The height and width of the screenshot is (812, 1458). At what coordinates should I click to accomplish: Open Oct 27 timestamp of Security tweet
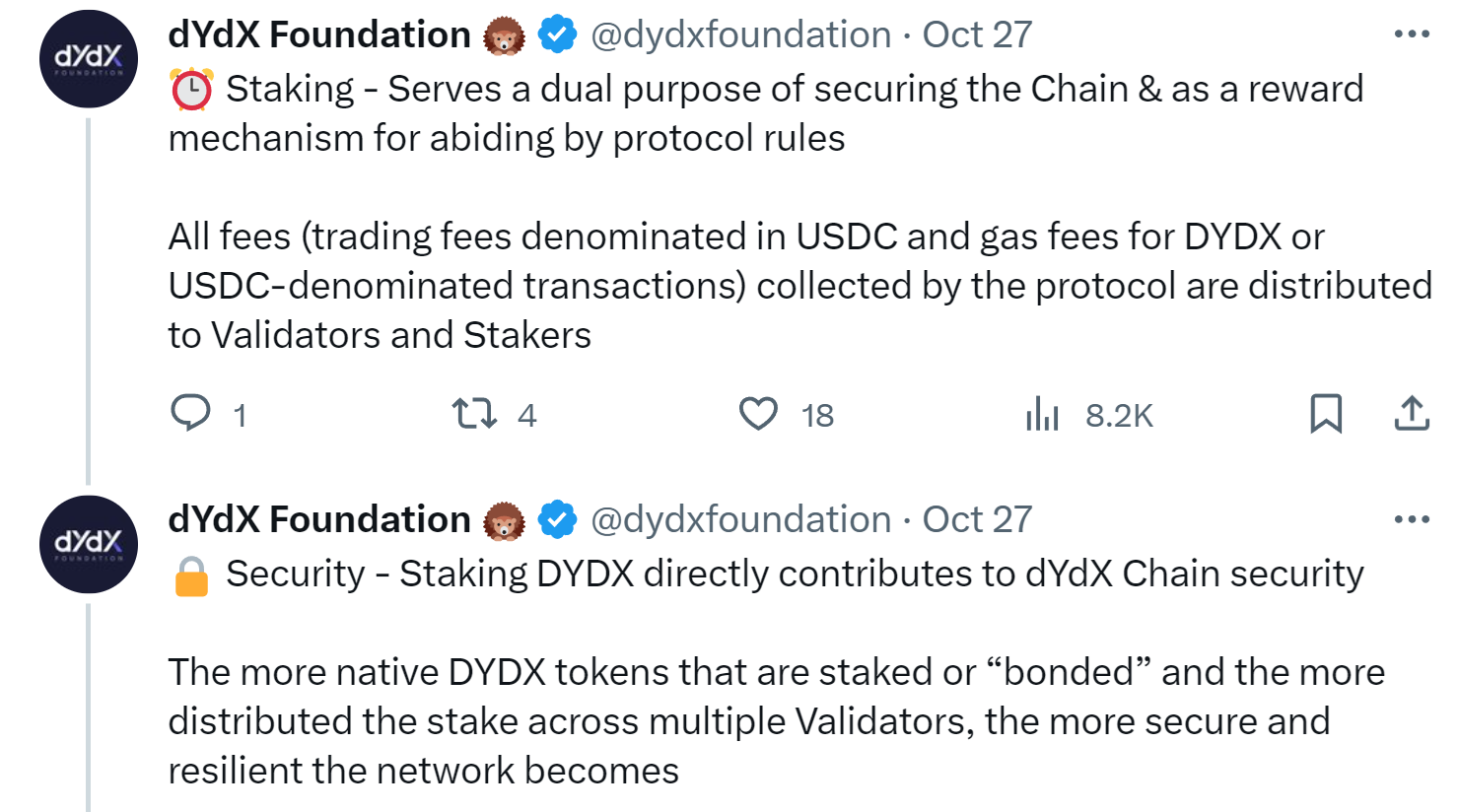point(977,519)
